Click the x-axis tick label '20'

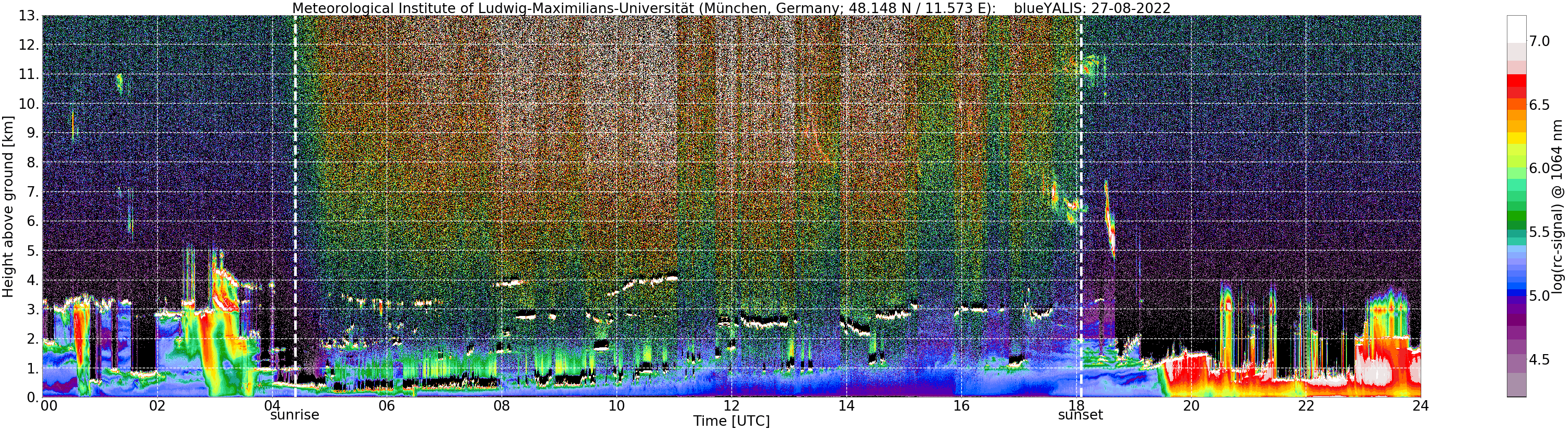[x=1191, y=406]
